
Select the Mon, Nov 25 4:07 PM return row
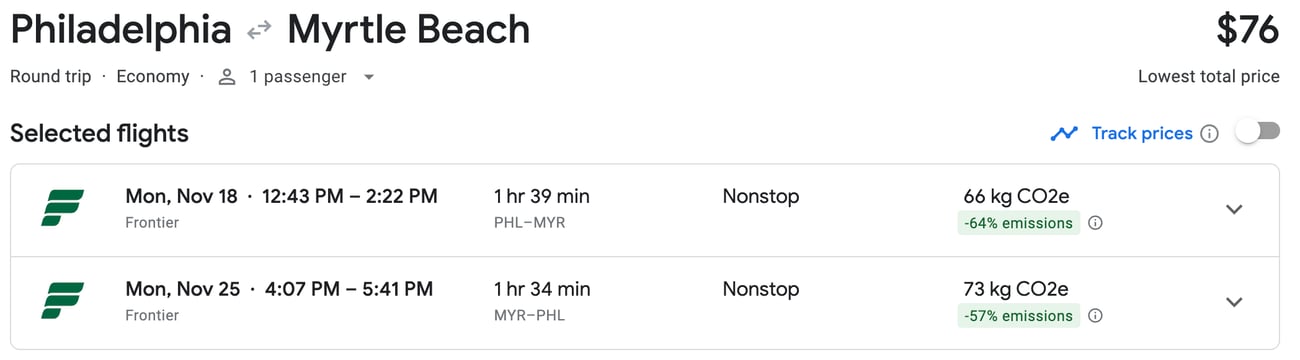tap(645, 303)
